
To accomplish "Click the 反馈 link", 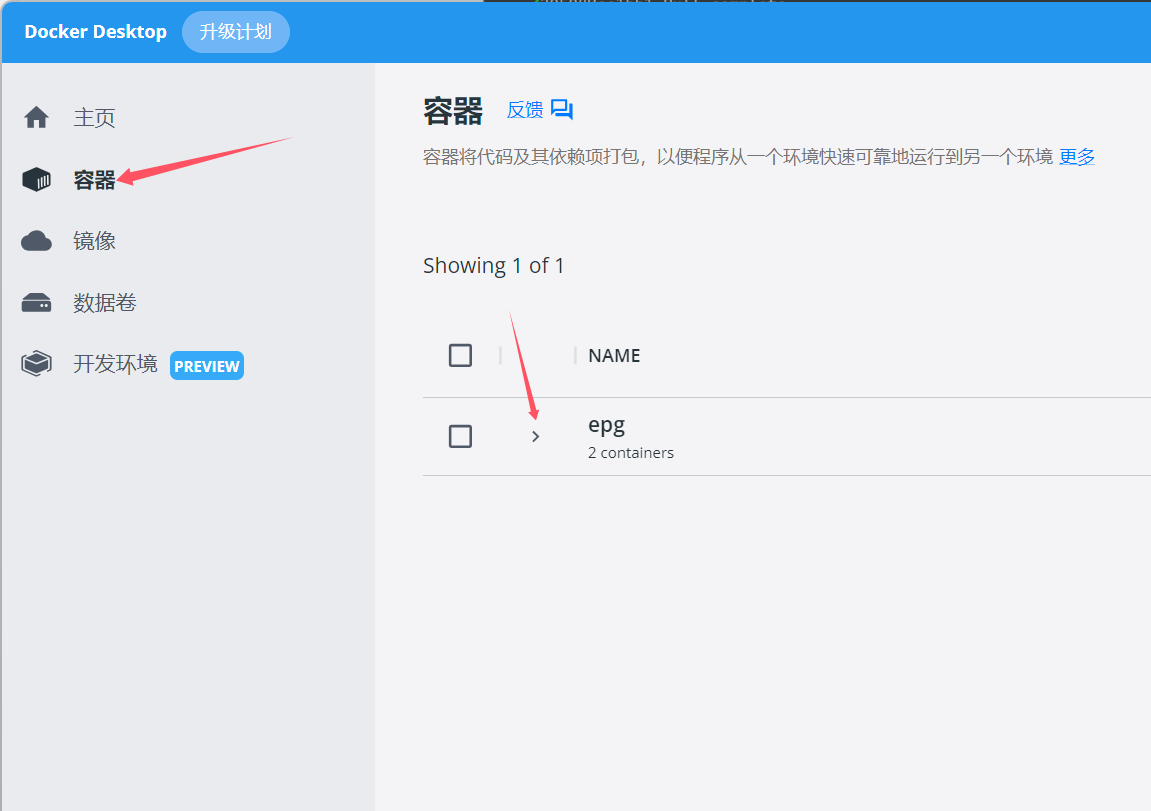I will pyautogui.click(x=525, y=109).
